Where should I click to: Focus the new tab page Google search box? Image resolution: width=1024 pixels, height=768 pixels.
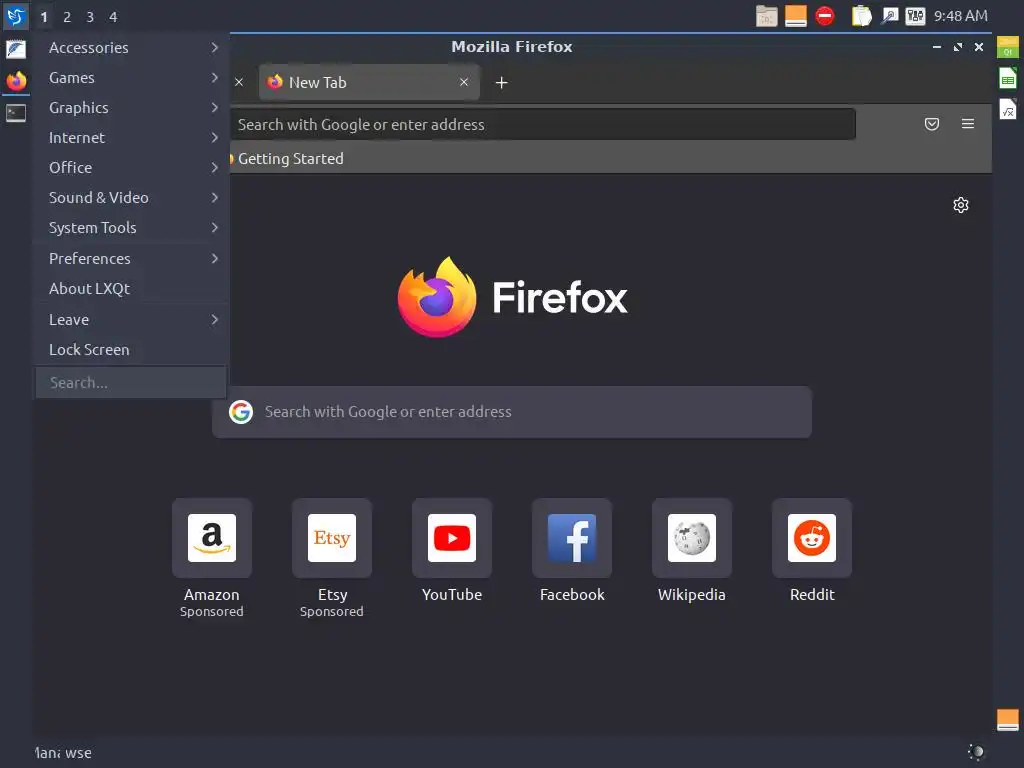[512, 412]
